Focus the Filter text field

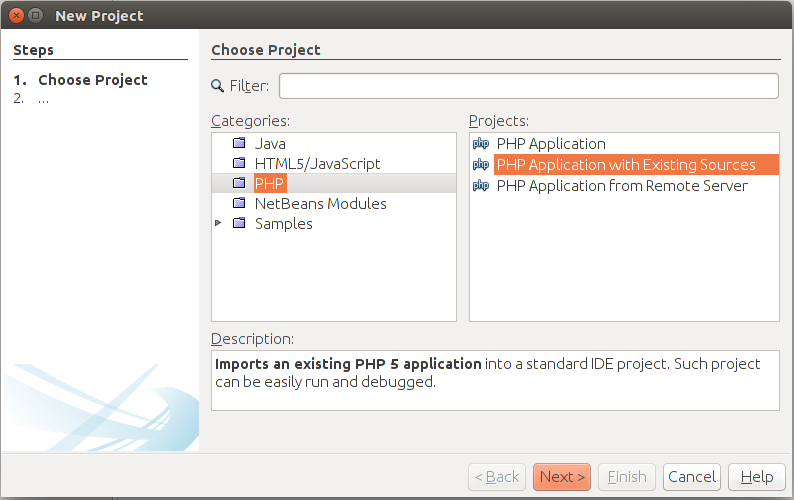[x=529, y=86]
